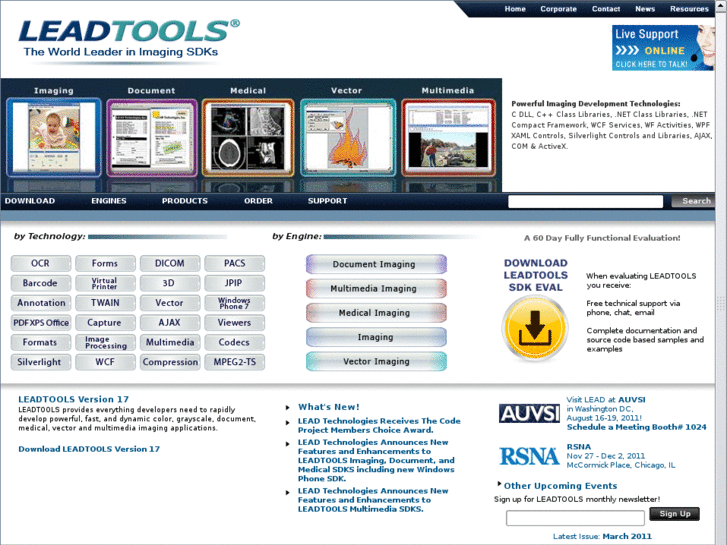Select the PACS technology button
This screenshot has width=727, height=545.
[235, 263]
